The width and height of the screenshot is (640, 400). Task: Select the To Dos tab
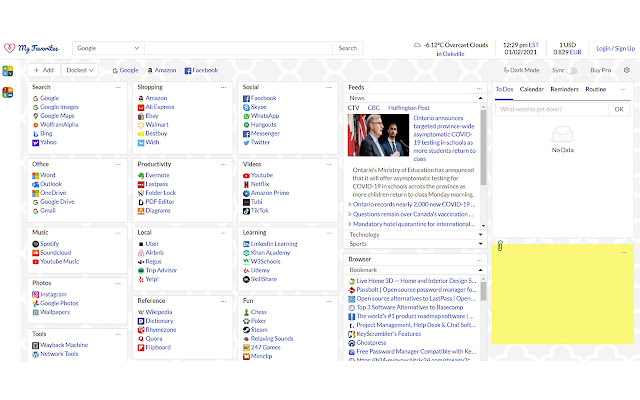click(504, 89)
